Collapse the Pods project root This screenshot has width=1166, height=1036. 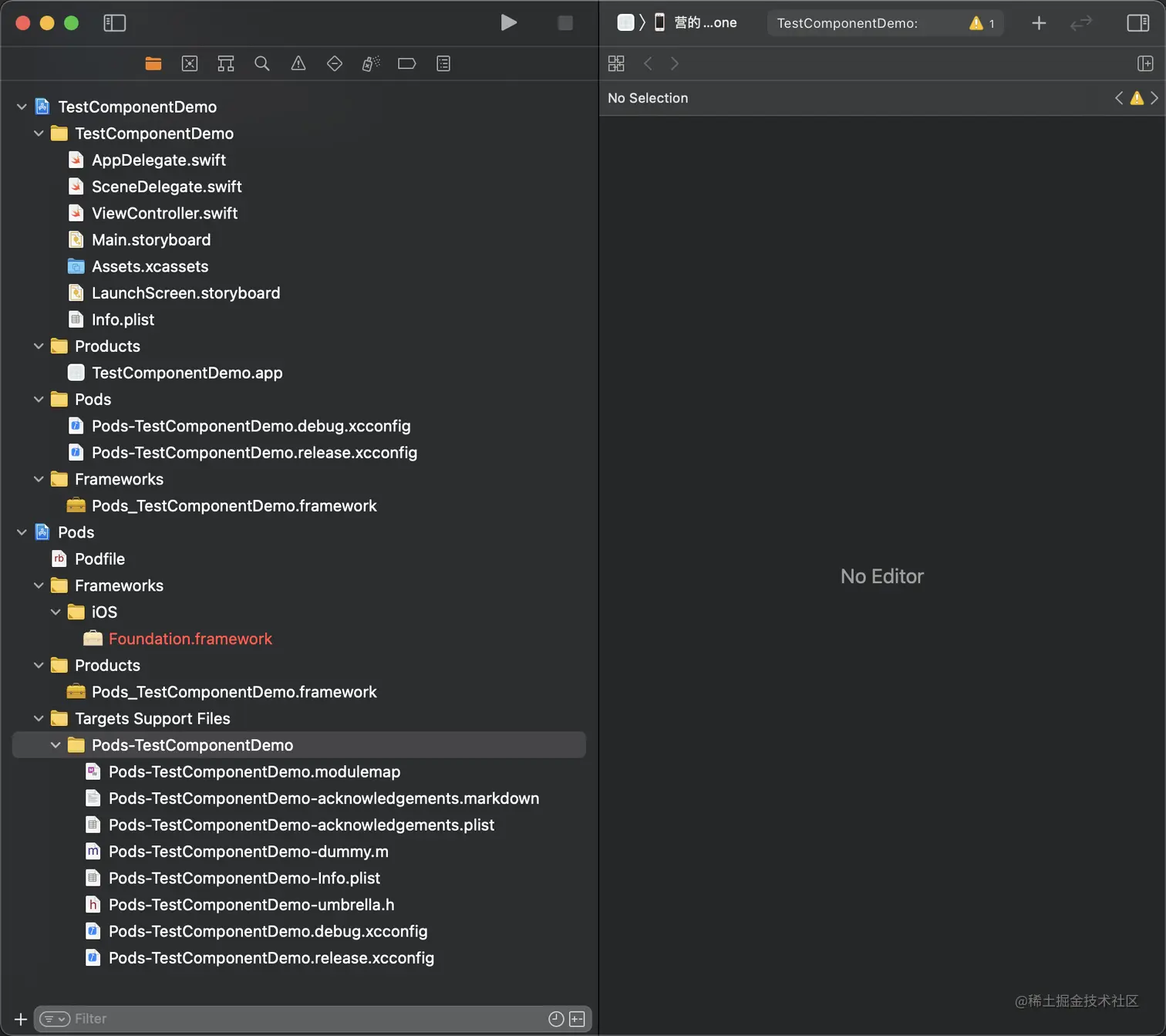point(22,532)
